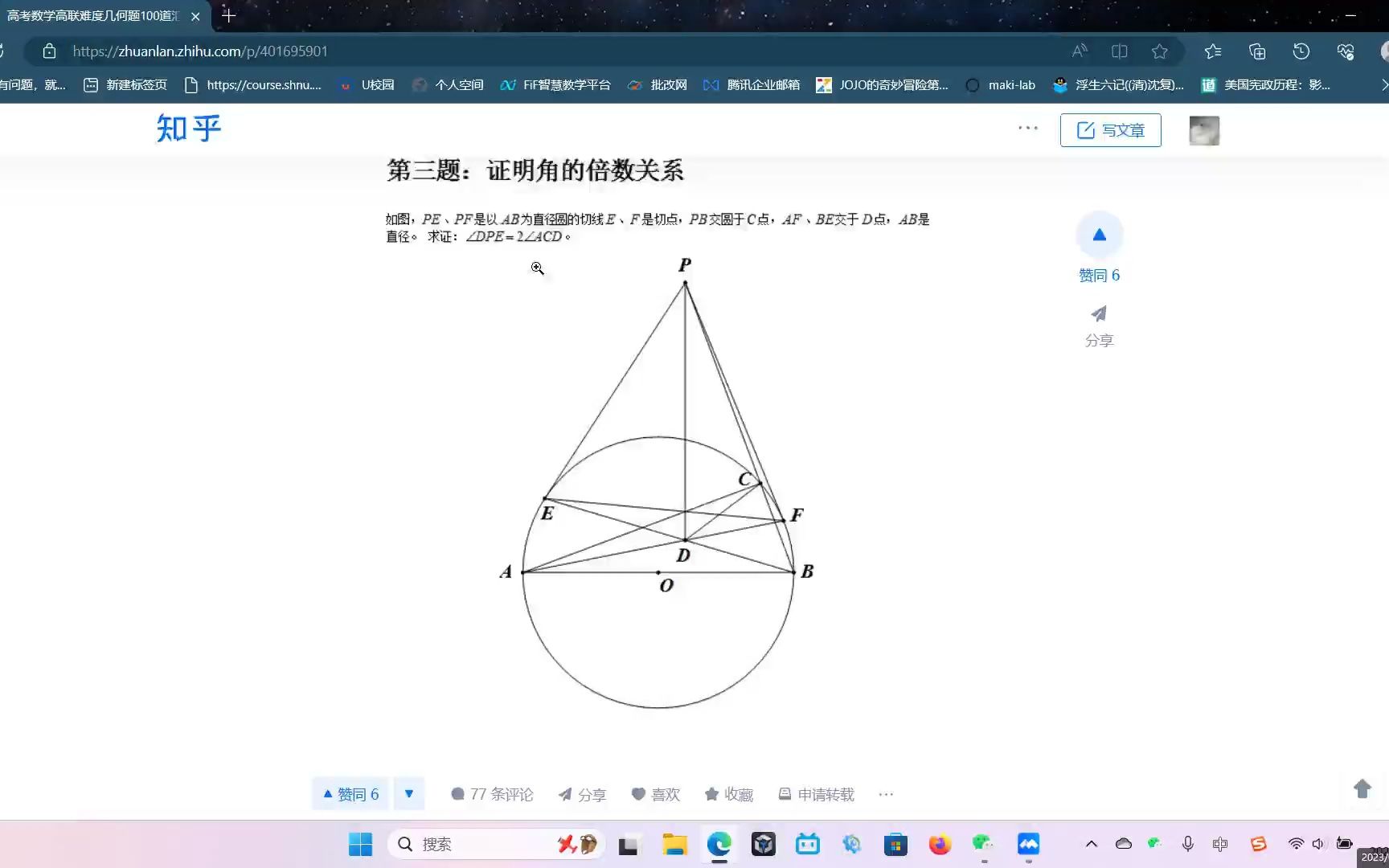The height and width of the screenshot is (868, 1389).
Task: Open the Bilibili taskbar icon
Action: pyautogui.click(x=808, y=844)
